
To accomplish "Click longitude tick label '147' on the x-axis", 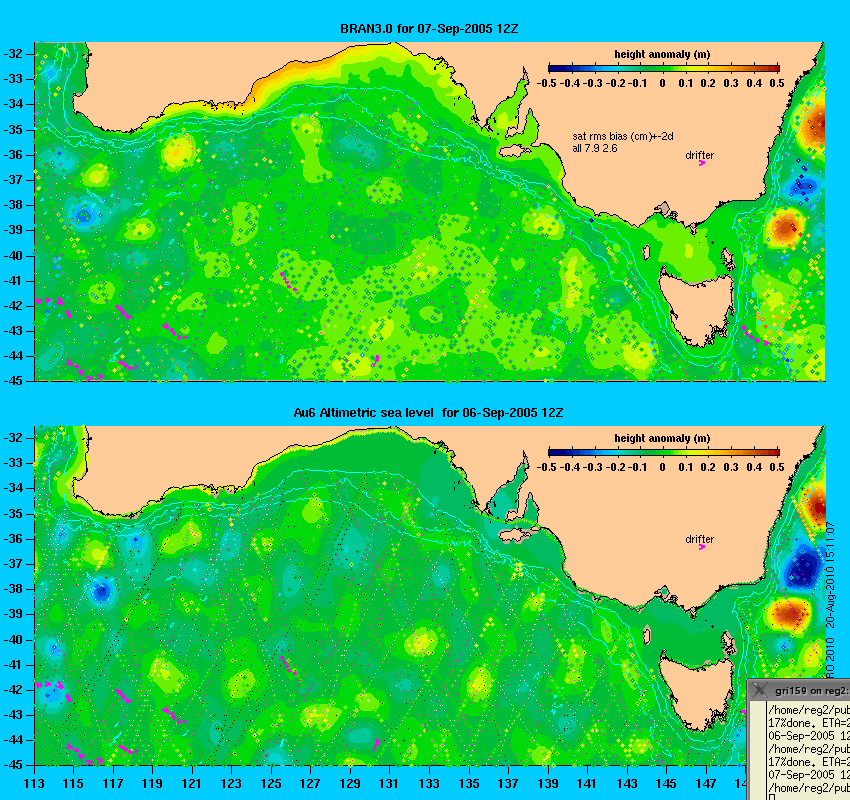I will tap(705, 783).
